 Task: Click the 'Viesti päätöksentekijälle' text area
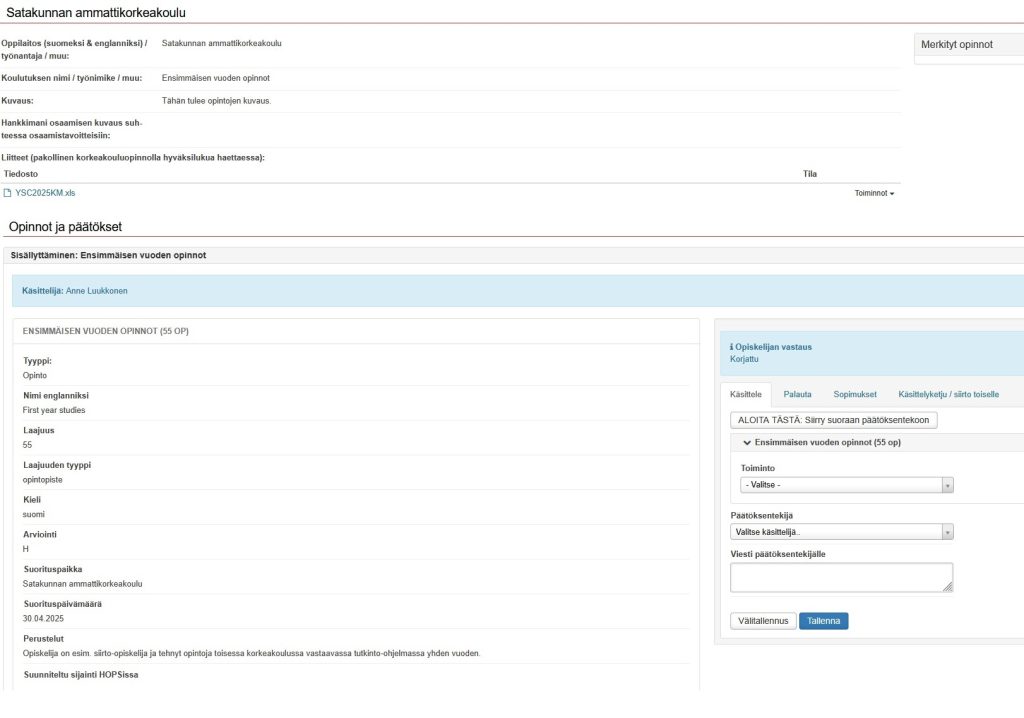840,577
